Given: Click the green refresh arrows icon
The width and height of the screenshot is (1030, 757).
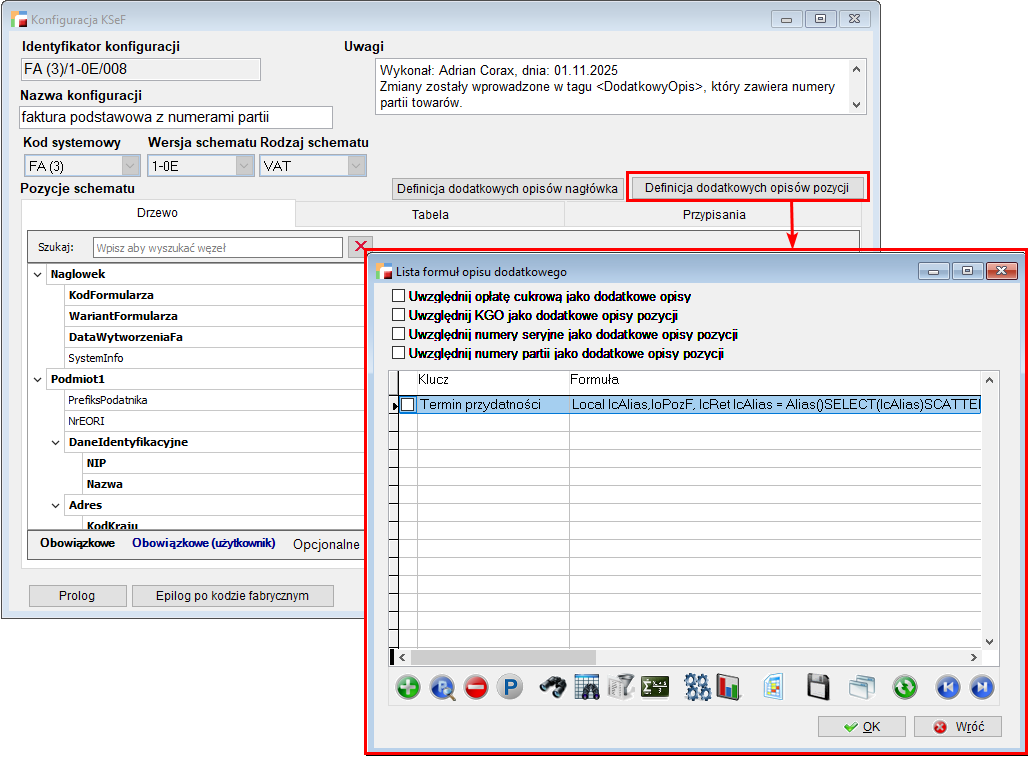Looking at the screenshot, I should (906, 687).
